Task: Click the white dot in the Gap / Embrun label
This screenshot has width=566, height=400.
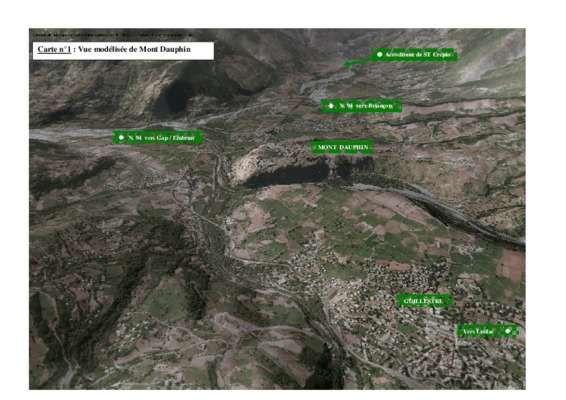Action: pos(121,138)
